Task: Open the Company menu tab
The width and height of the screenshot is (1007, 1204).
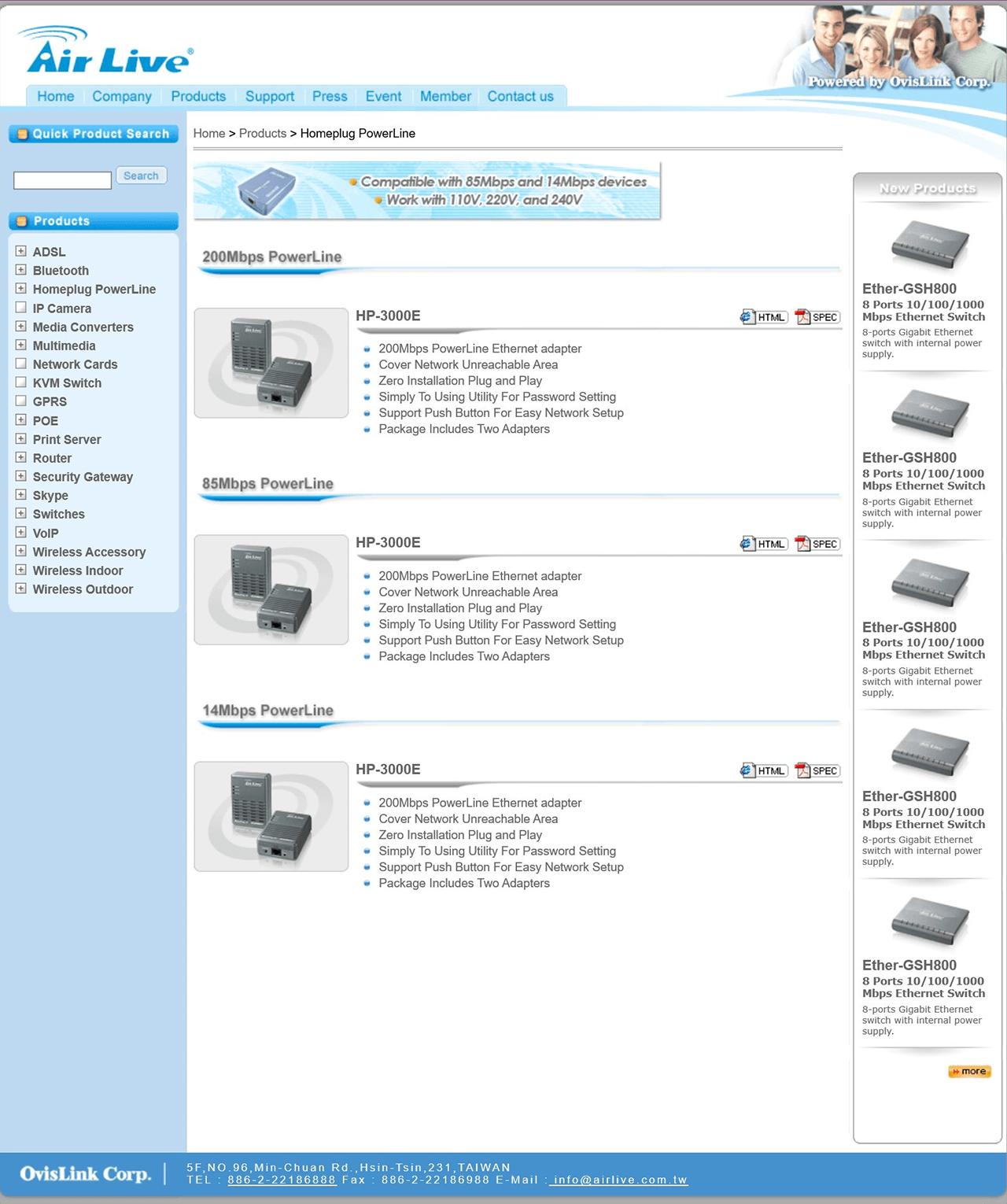Action: (122, 96)
